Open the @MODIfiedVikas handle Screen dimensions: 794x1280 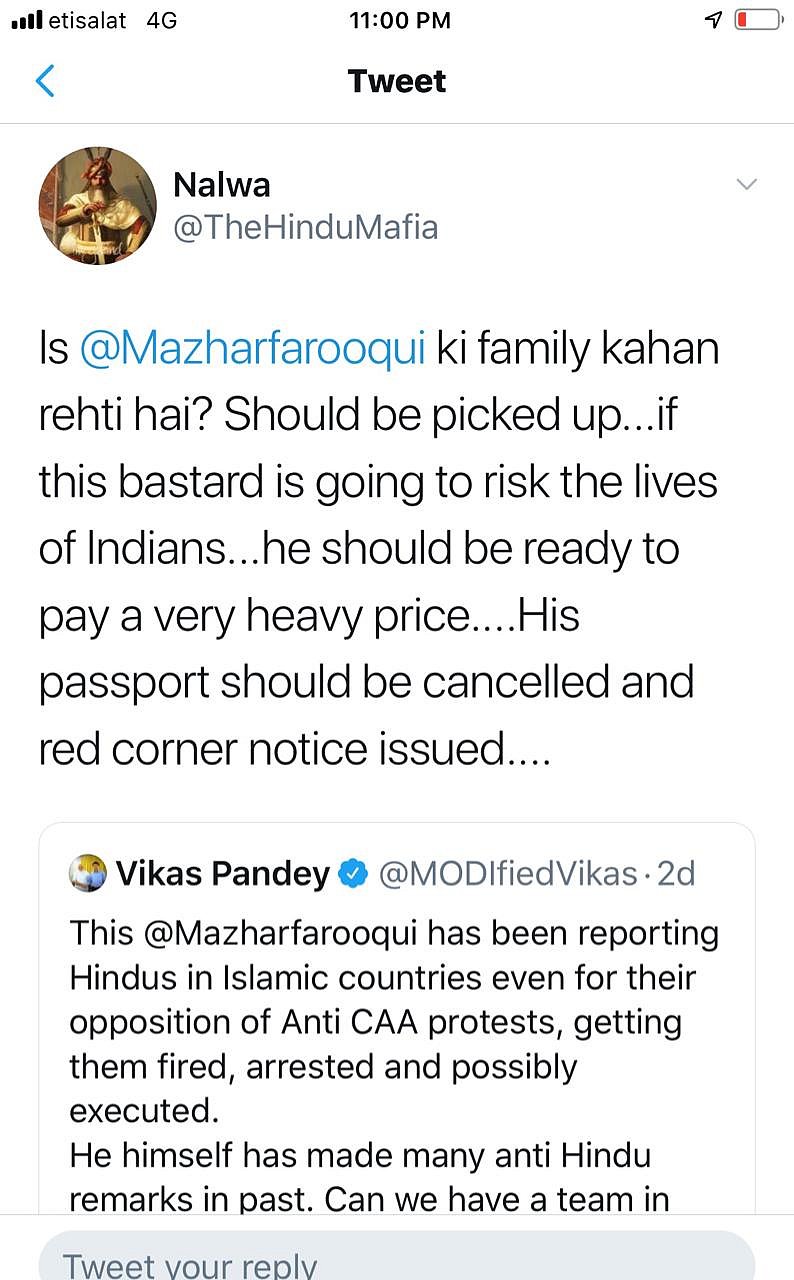pyautogui.click(x=506, y=874)
